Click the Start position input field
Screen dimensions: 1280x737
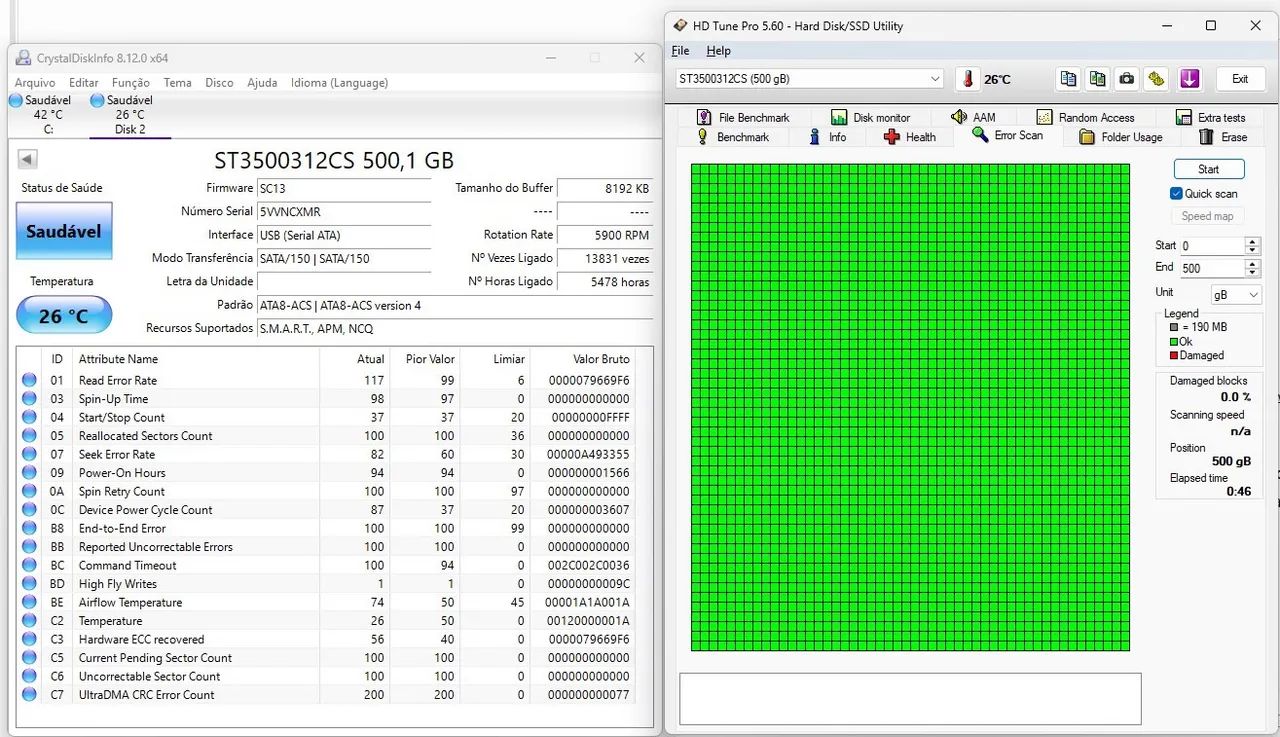pos(1211,245)
